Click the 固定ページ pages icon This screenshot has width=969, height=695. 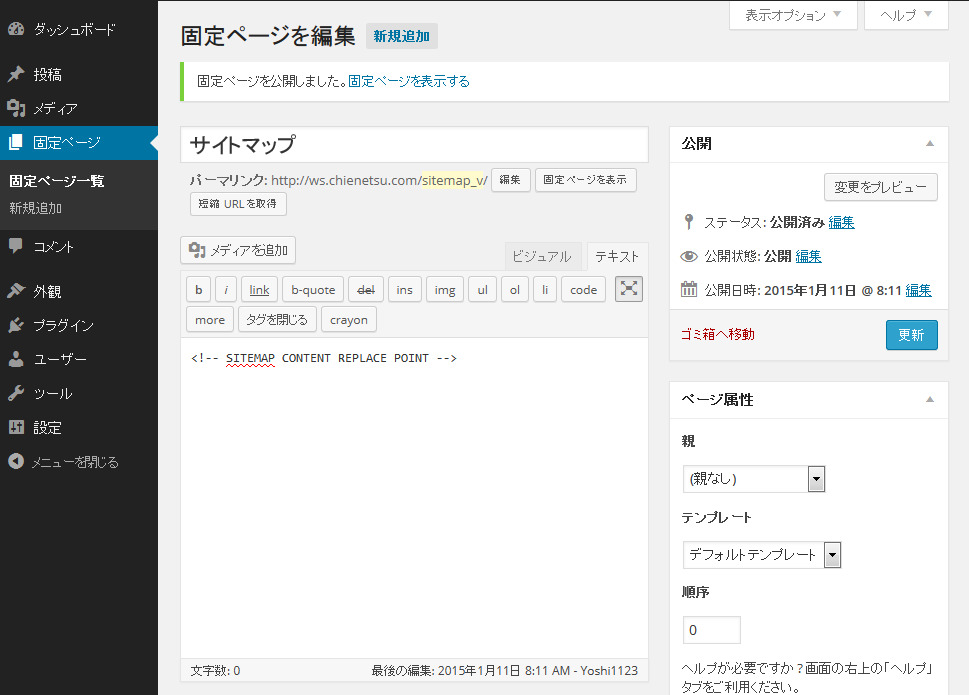point(16,143)
